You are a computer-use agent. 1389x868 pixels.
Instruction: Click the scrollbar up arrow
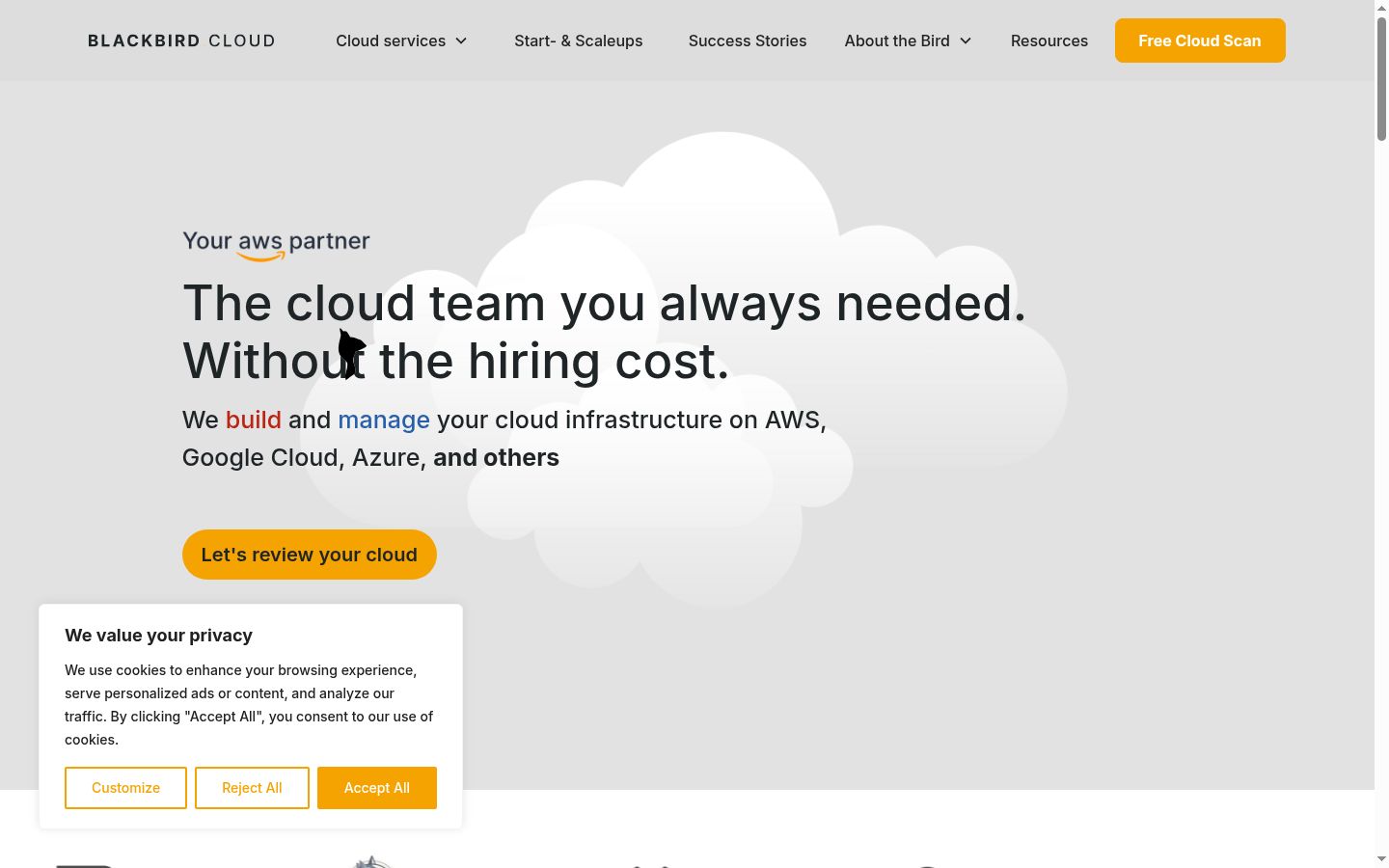click(1381, 7)
